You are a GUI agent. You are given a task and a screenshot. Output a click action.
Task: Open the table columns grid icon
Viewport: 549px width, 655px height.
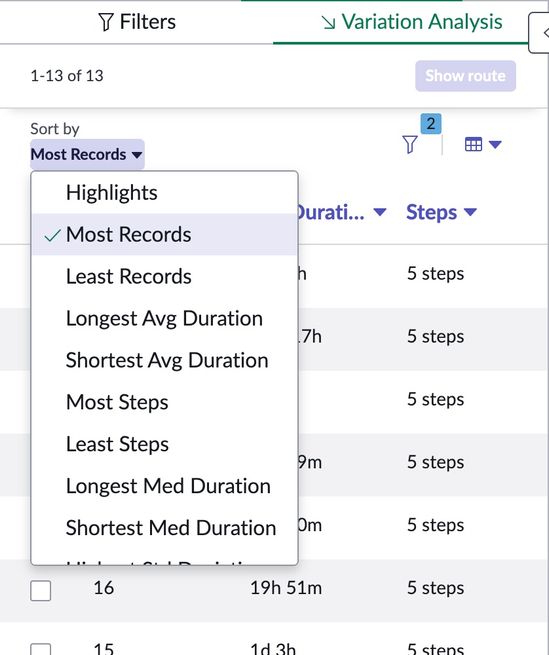[473, 145]
